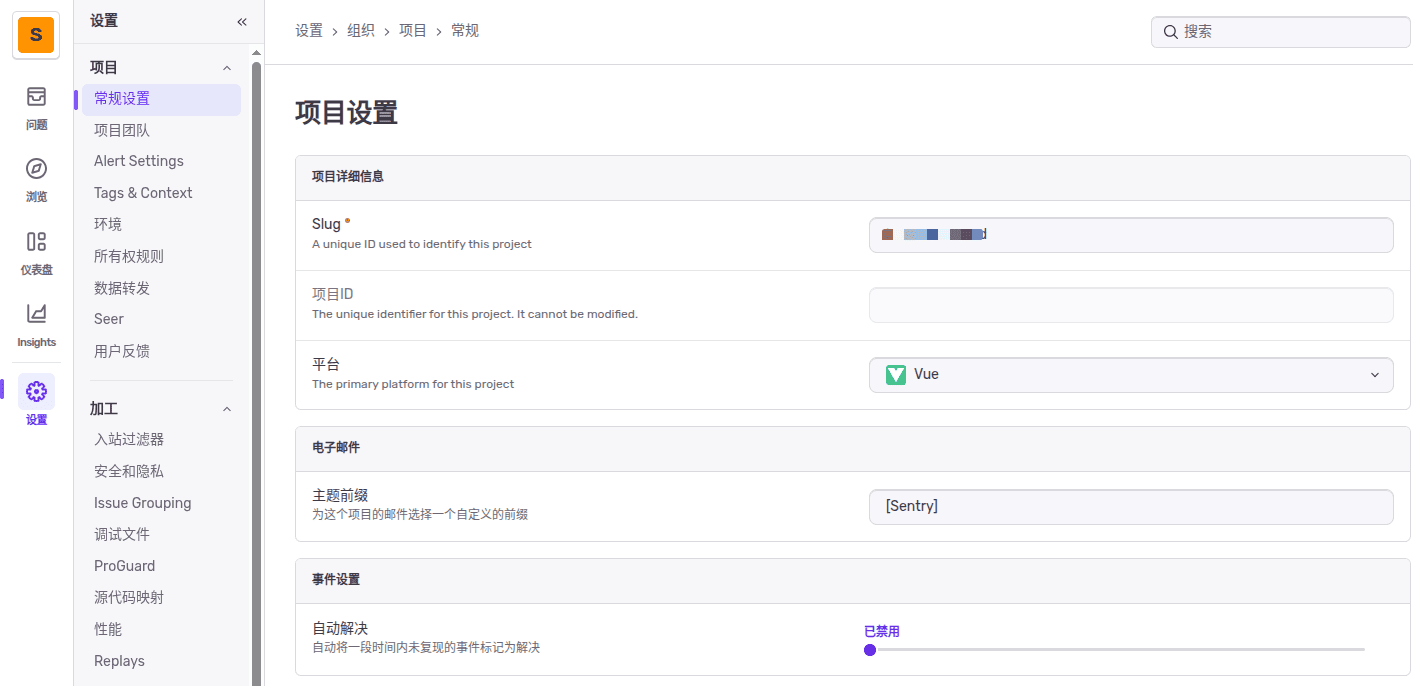Click the 设置 gear icon in sidebar
The height and width of the screenshot is (686, 1413).
36,391
